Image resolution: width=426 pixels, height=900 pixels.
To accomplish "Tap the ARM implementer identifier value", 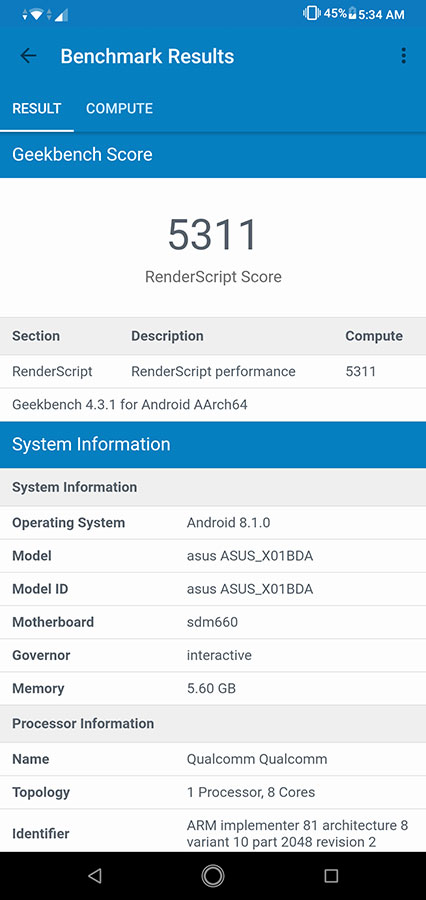I will 297,833.
